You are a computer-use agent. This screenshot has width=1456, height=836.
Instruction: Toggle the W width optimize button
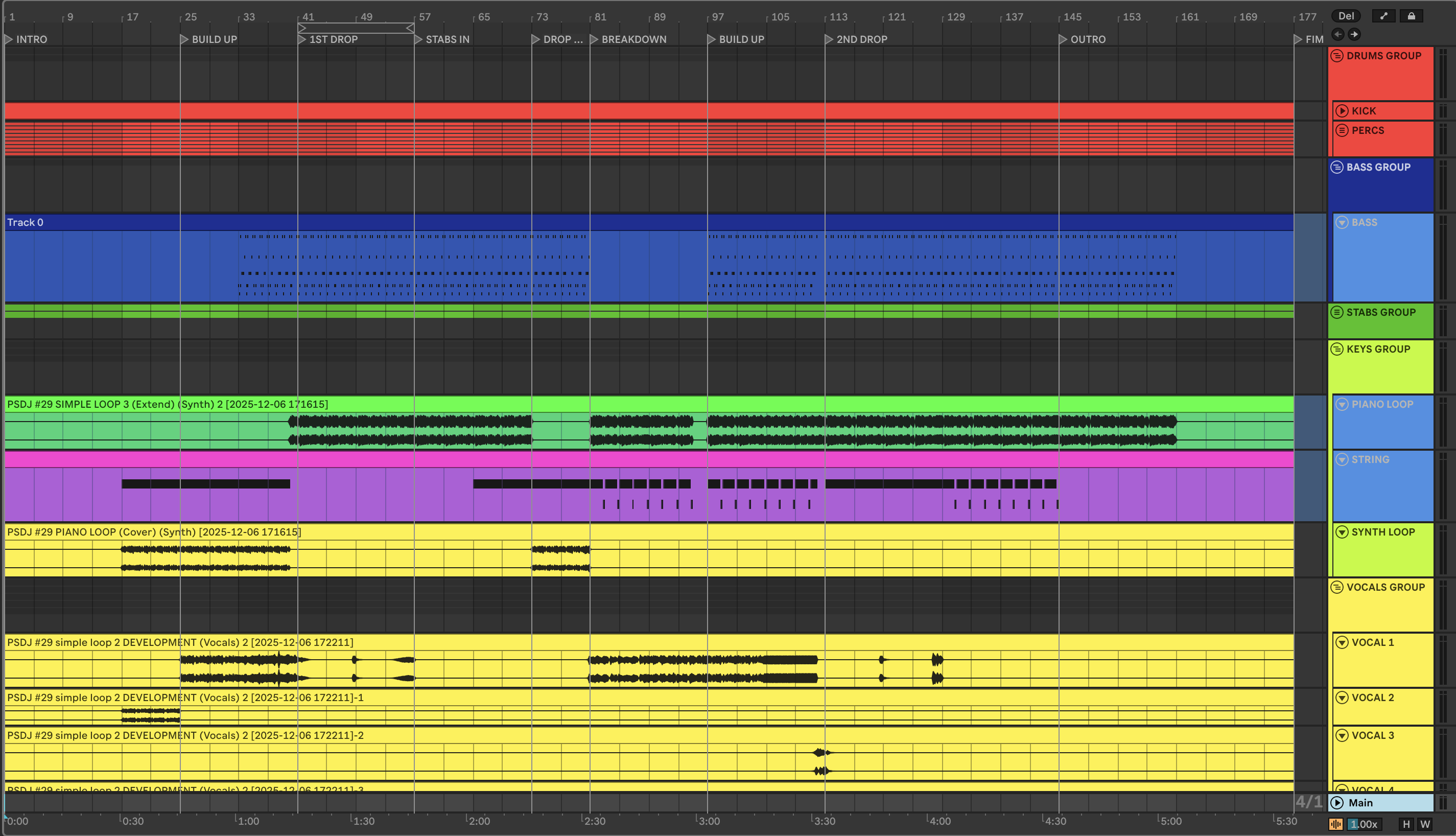(x=1425, y=824)
